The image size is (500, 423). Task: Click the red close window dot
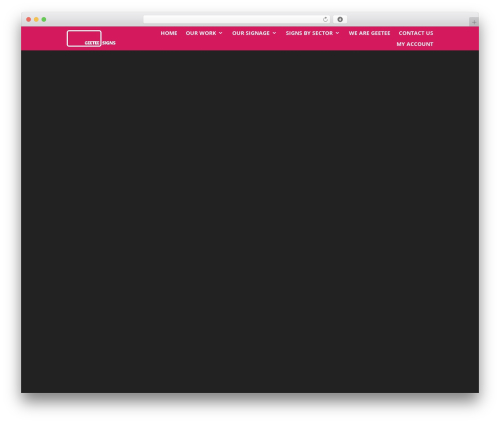(x=29, y=20)
